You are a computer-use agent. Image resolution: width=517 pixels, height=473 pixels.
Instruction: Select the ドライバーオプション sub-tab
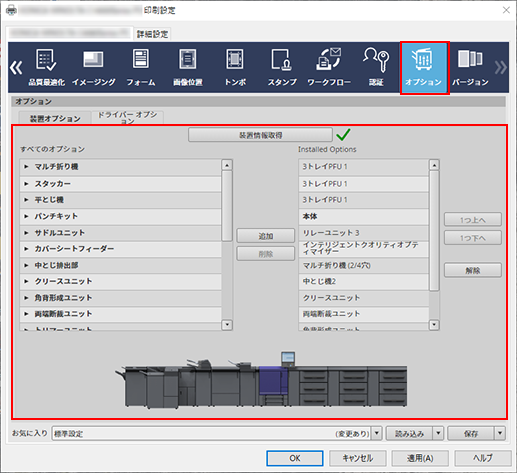[127, 118]
